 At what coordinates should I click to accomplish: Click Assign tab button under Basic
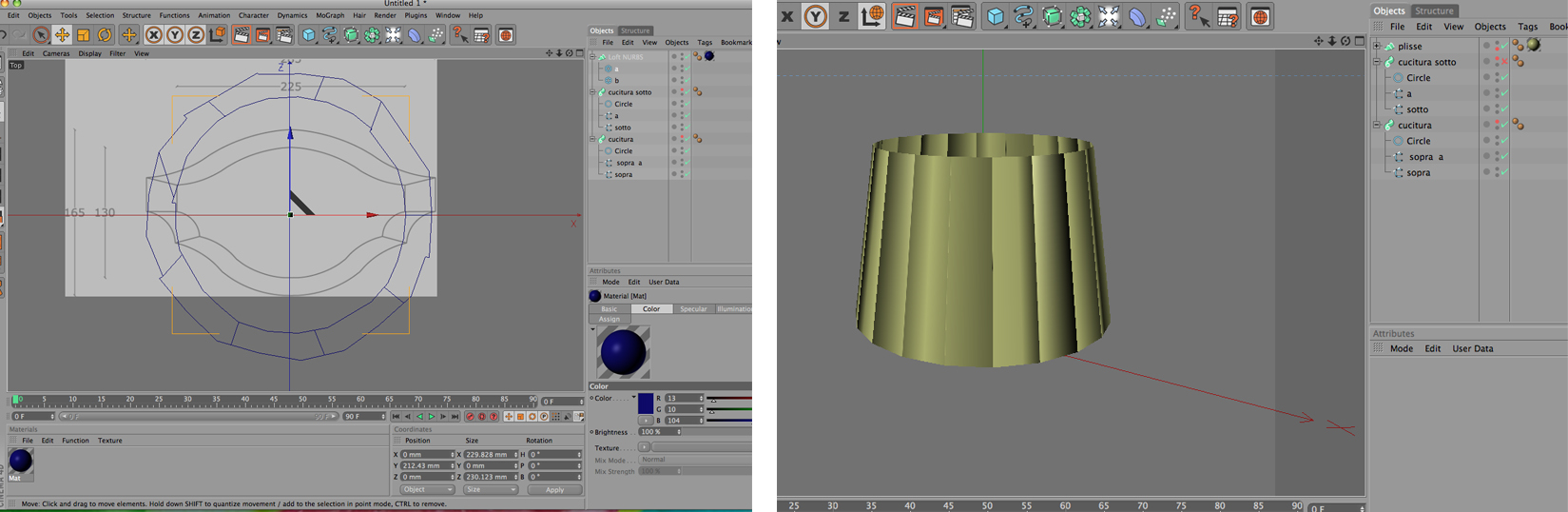(x=610, y=319)
